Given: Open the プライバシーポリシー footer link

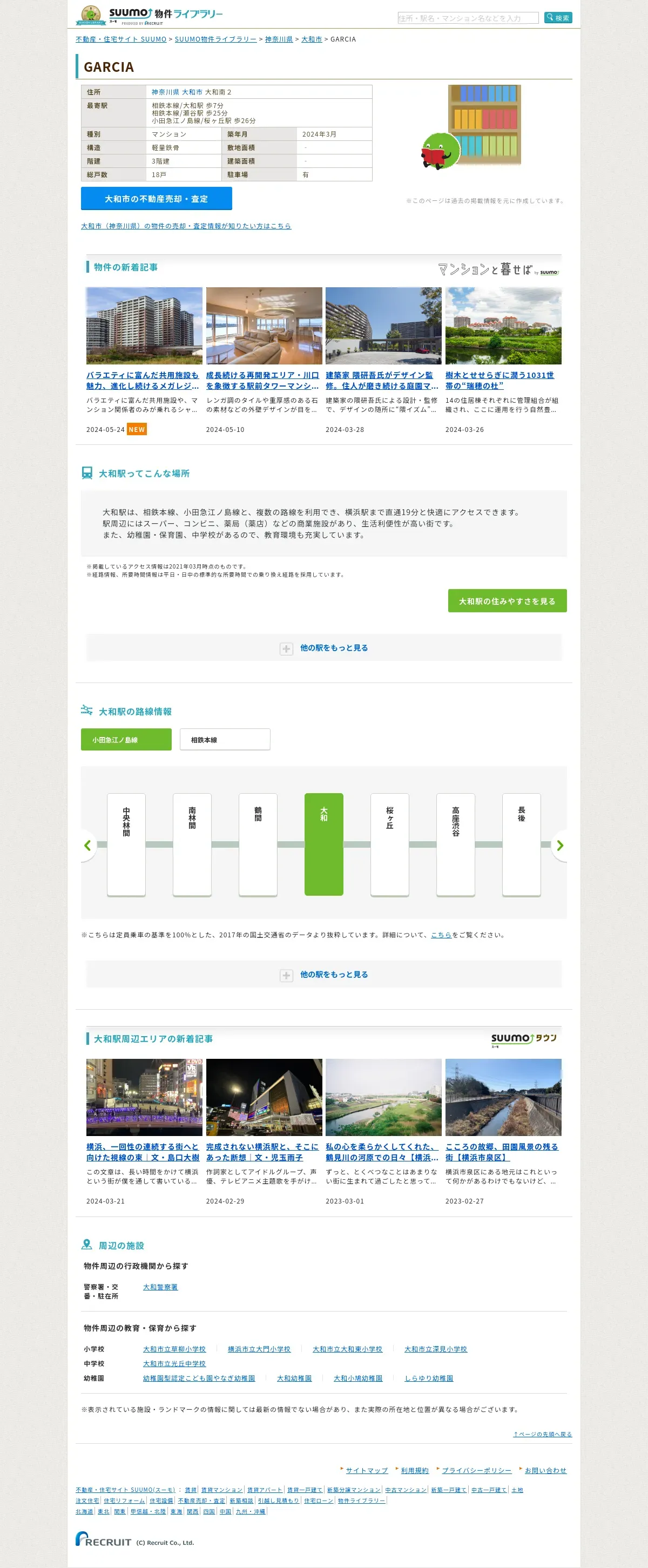Looking at the screenshot, I should click(x=476, y=1470).
